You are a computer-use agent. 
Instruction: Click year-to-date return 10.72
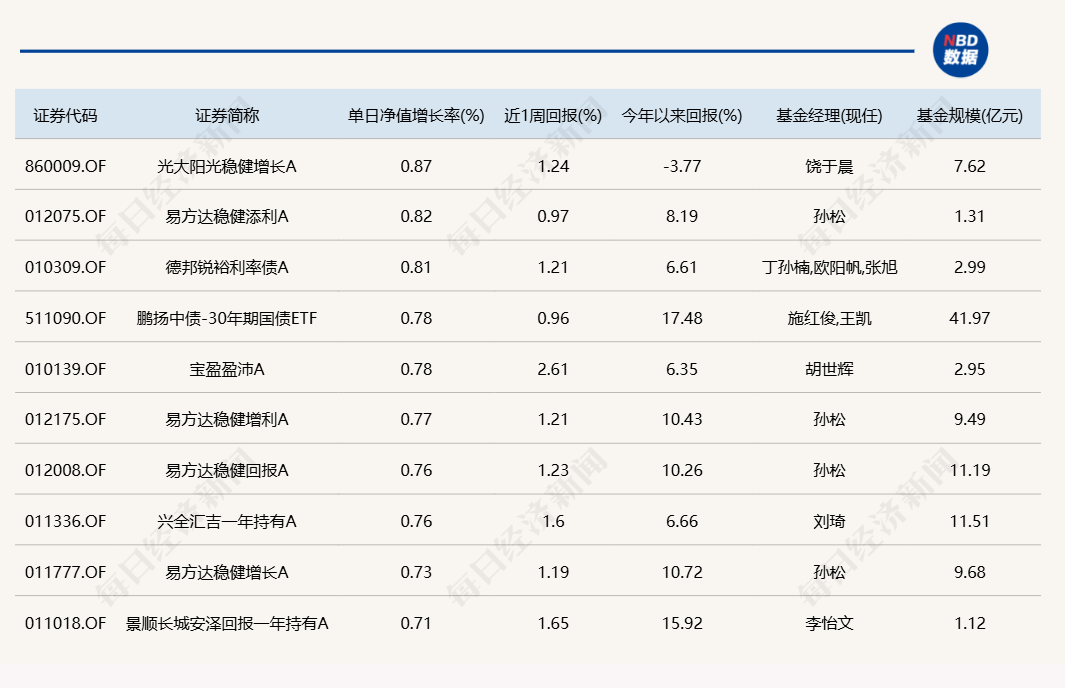click(x=682, y=573)
